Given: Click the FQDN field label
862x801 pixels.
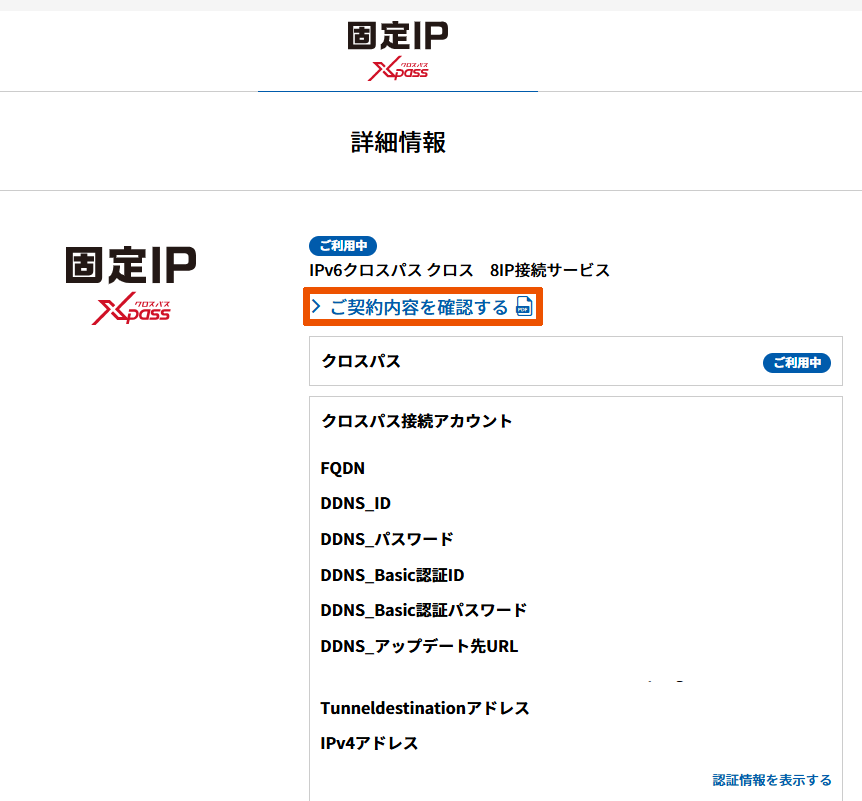Looking at the screenshot, I should [342, 468].
